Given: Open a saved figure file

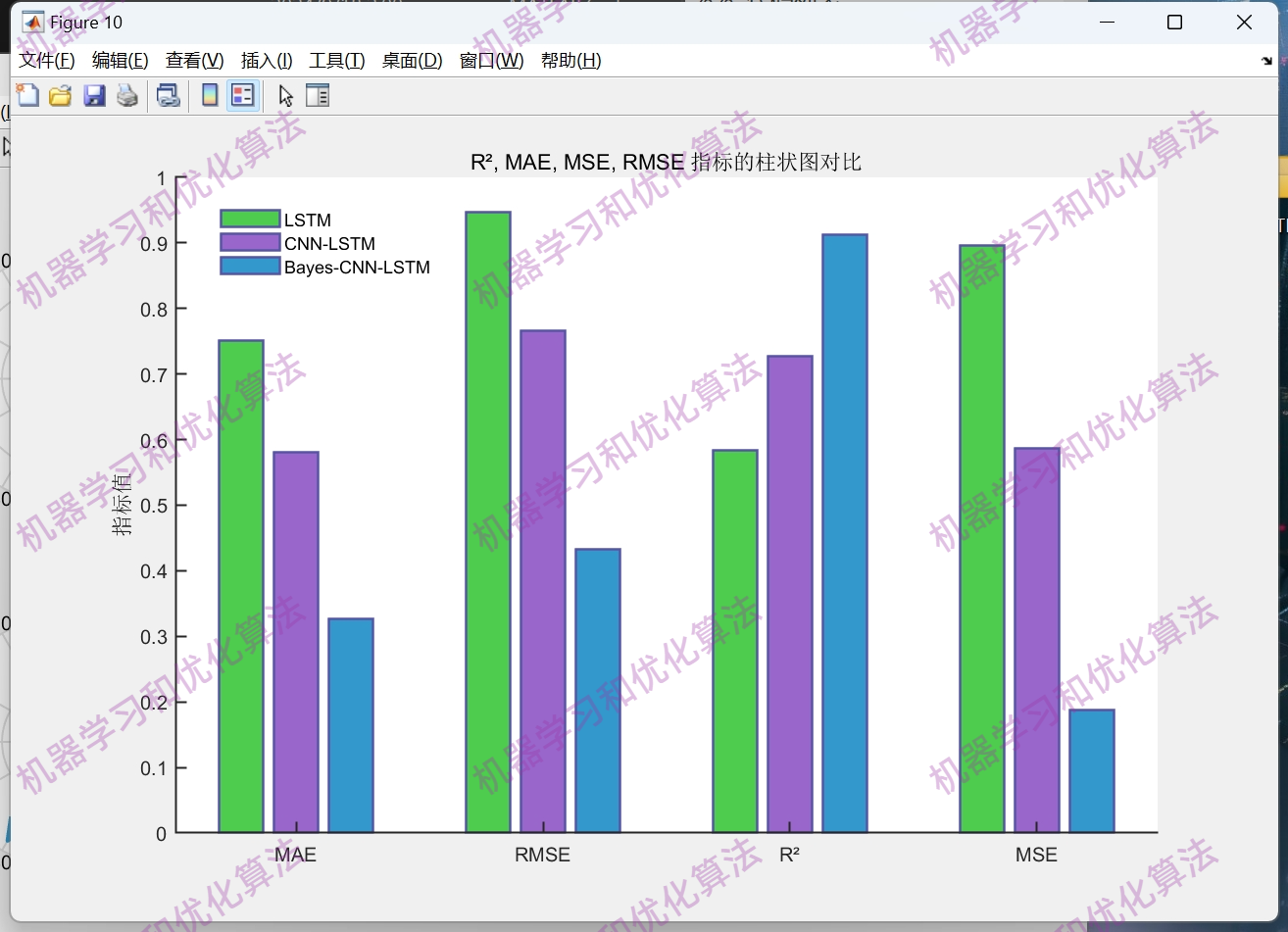Looking at the screenshot, I should pyautogui.click(x=60, y=95).
